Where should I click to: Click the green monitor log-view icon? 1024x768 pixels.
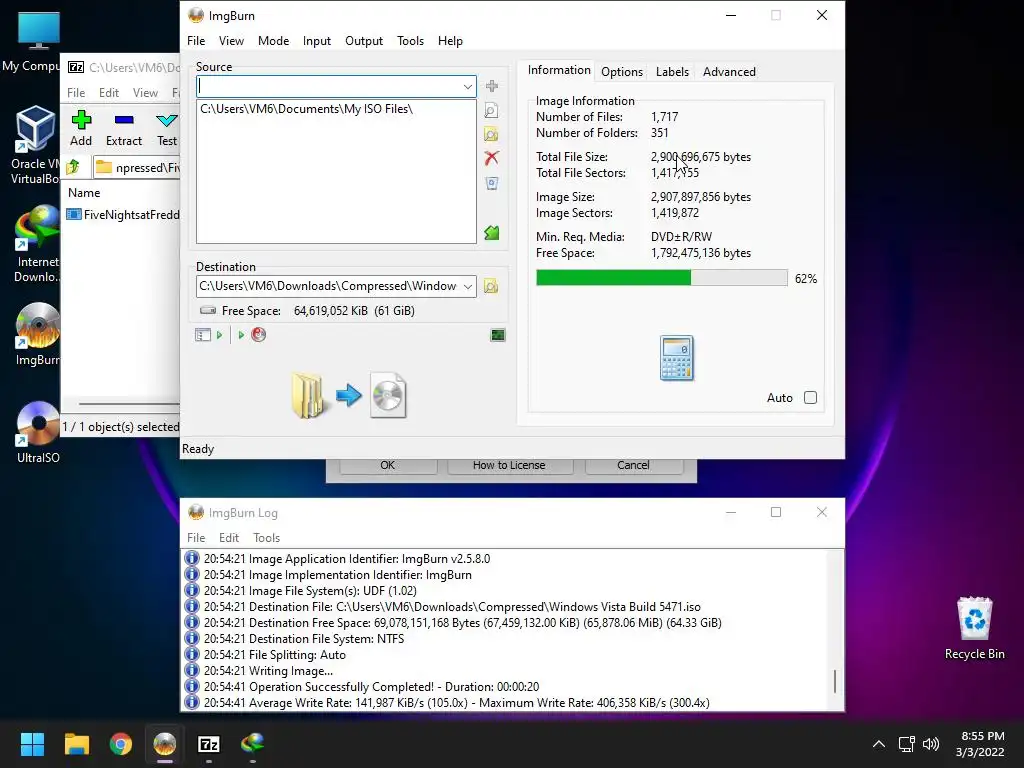pyautogui.click(x=498, y=335)
